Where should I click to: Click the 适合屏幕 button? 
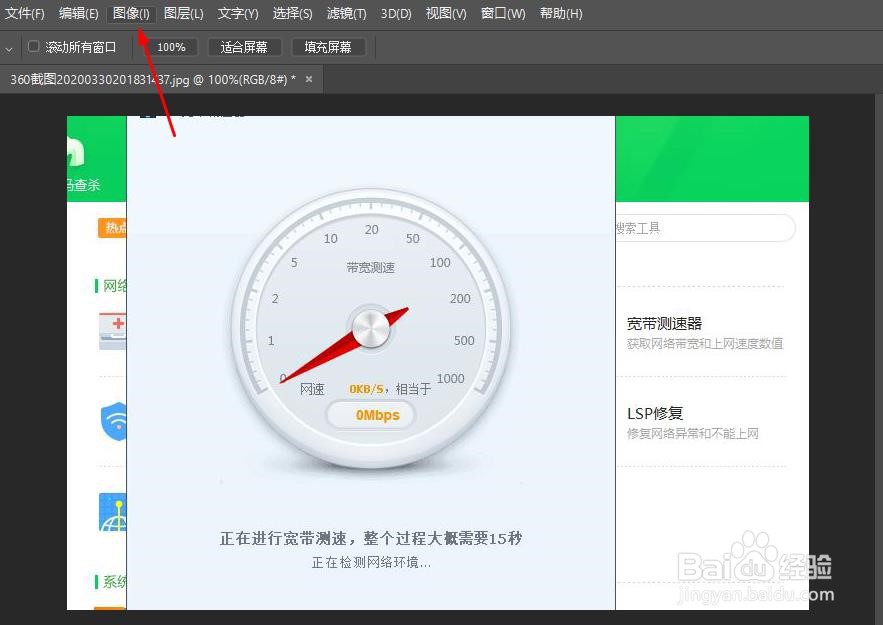pyautogui.click(x=244, y=46)
